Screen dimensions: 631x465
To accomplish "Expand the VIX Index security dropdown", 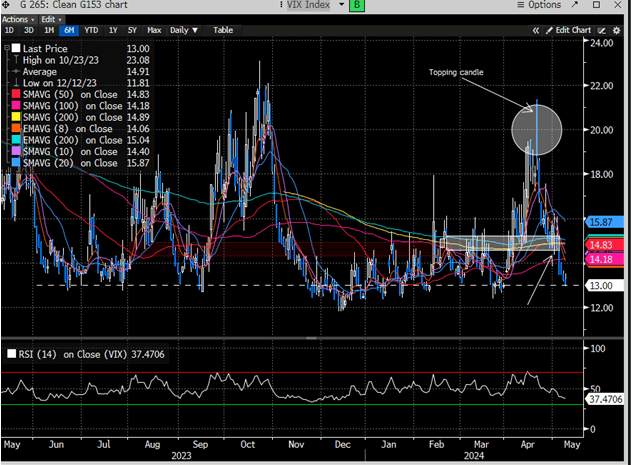I will click(x=340, y=5).
